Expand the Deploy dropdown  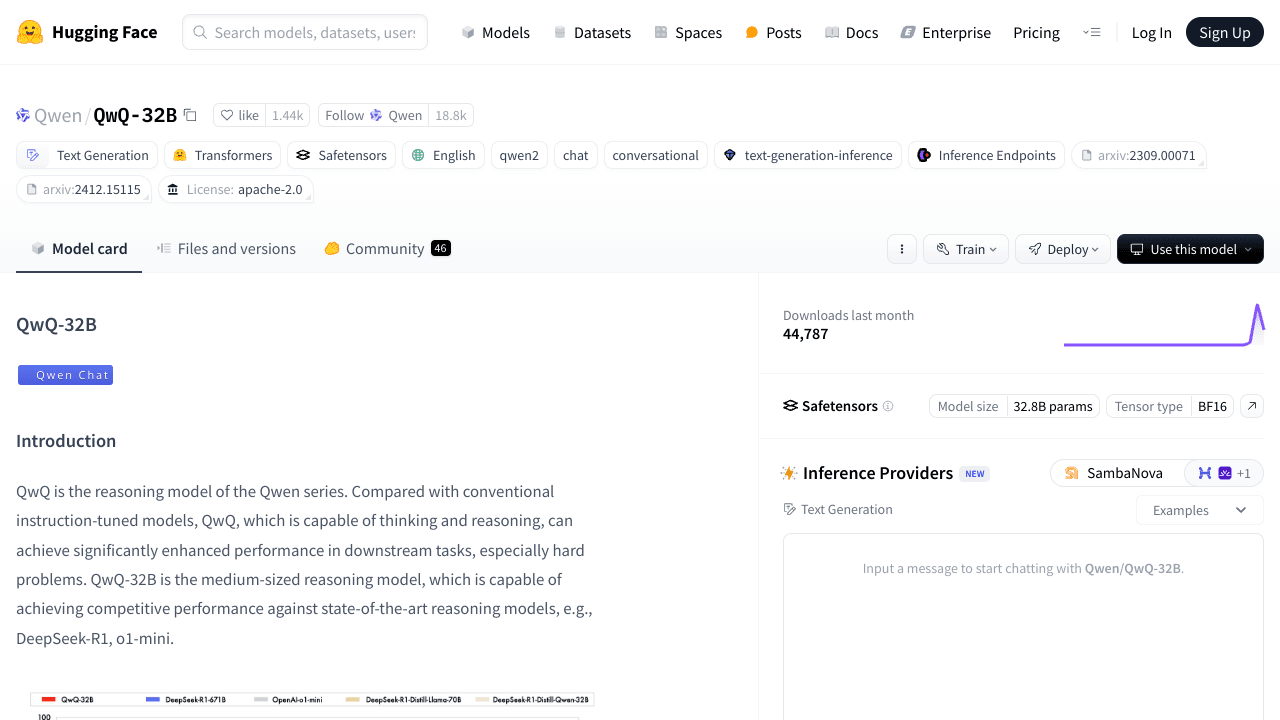[1064, 249]
